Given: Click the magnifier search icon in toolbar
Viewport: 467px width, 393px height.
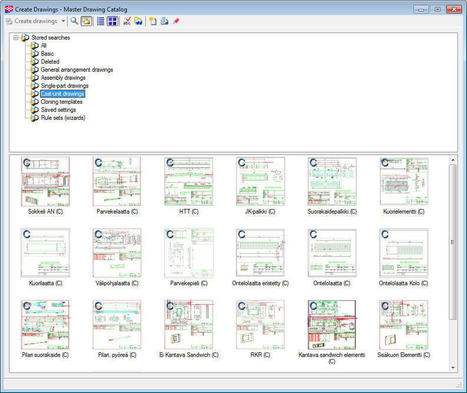Looking at the screenshot, I should coord(74,21).
